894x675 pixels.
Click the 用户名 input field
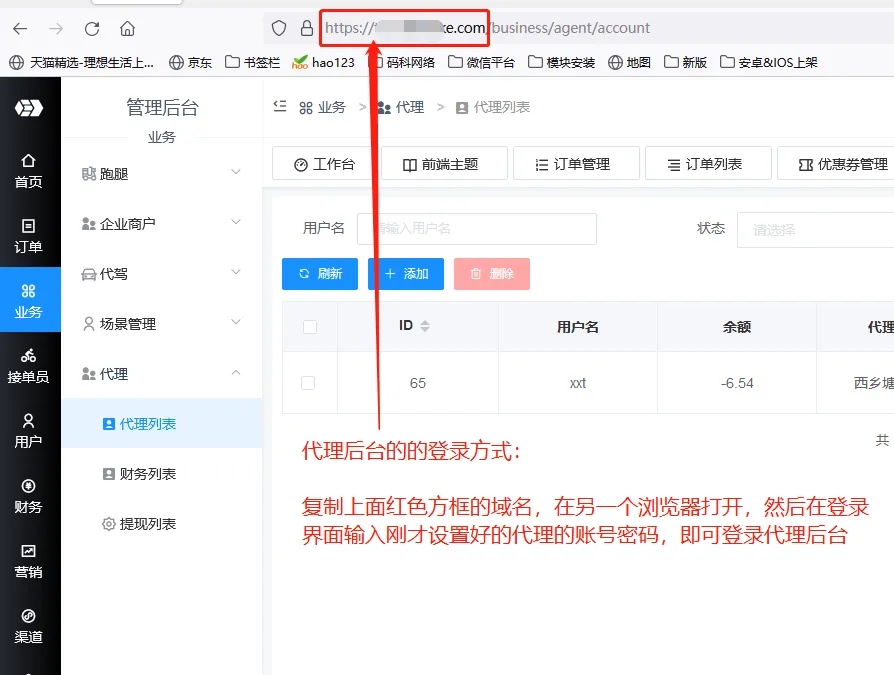[x=477, y=229]
